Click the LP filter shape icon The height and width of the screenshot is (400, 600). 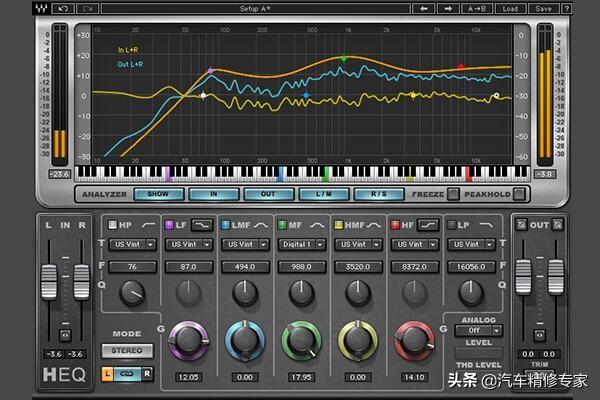pyautogui.click(x=486, y=225)
